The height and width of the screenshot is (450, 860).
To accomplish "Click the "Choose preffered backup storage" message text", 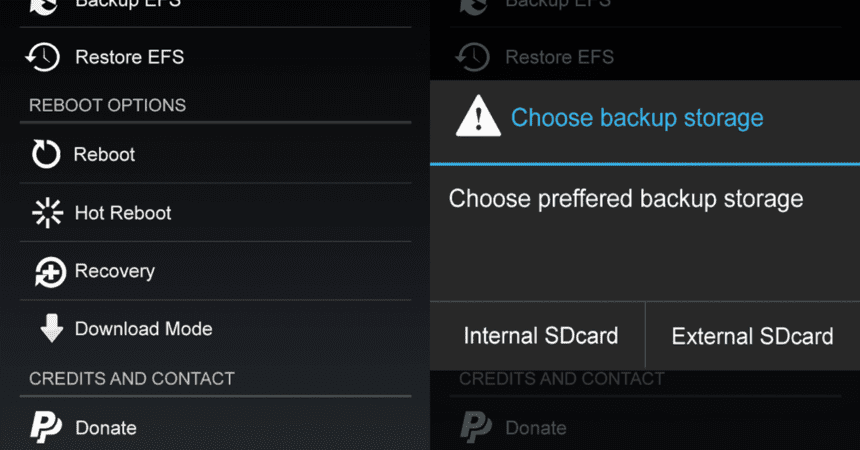I will coord(626,198).
